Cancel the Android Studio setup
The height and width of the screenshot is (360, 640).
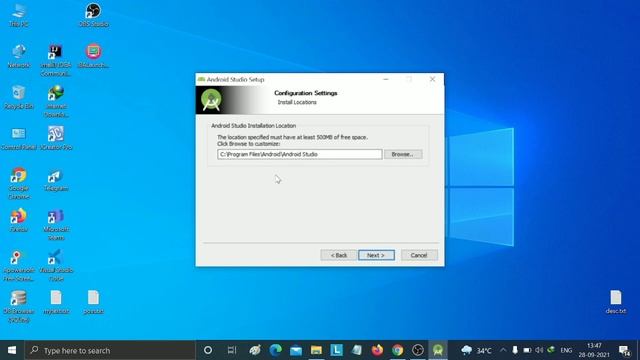coord(419,255)
